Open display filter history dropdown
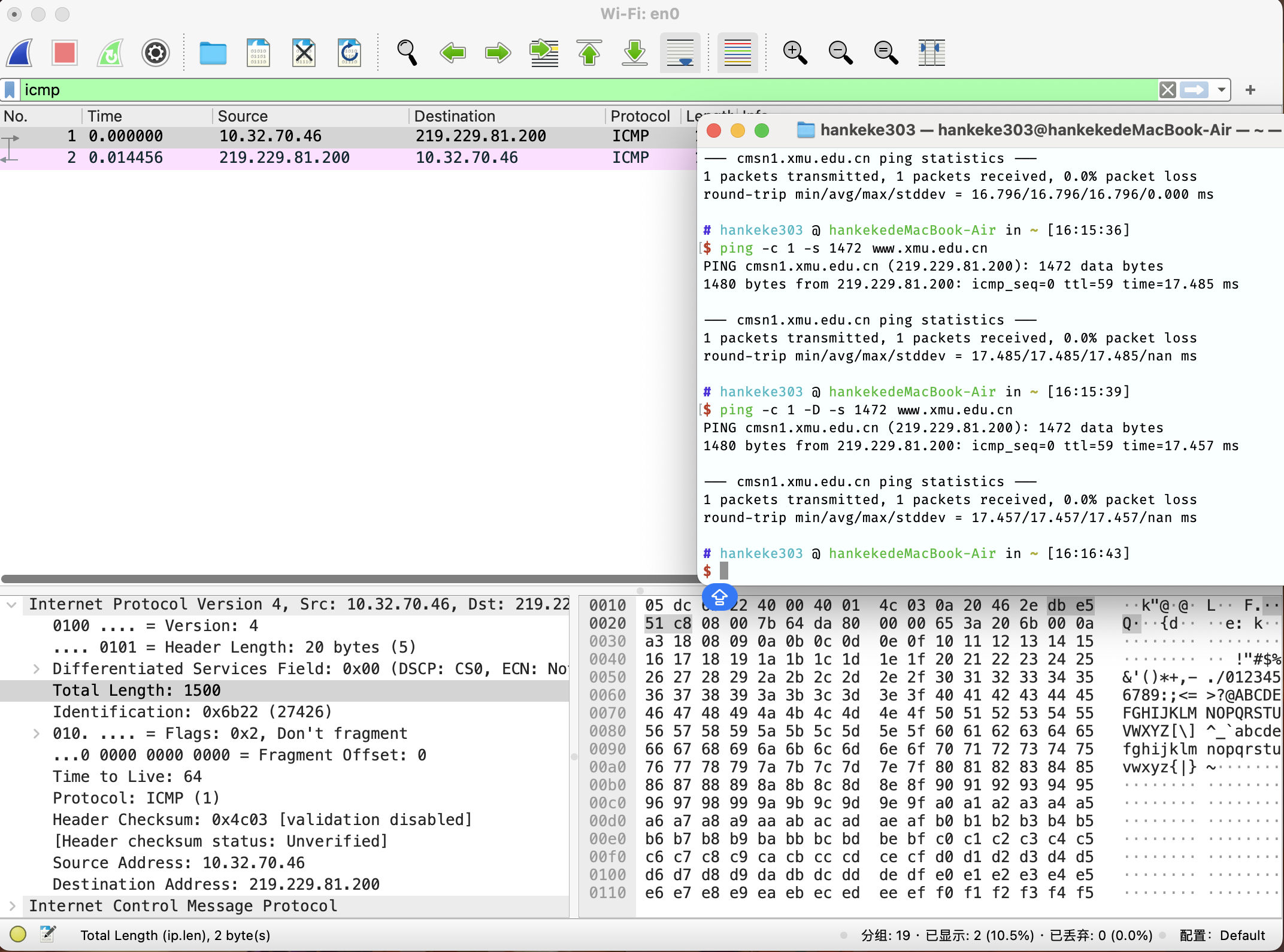Image resolution: width=1284 pixels, height=952 pixels. click(1221, 90)
